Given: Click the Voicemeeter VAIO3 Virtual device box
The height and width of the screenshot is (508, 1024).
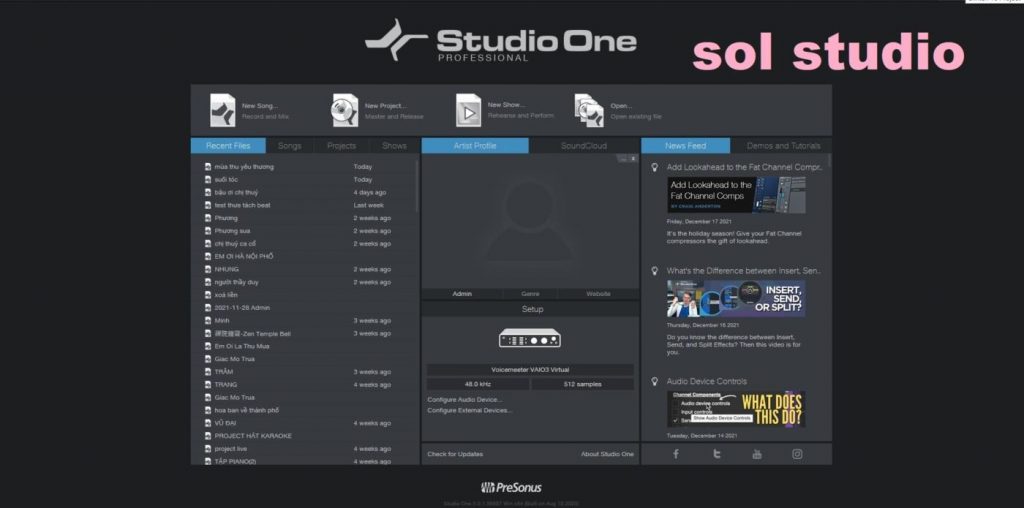Looking at the screenshot, I should 530,370.
